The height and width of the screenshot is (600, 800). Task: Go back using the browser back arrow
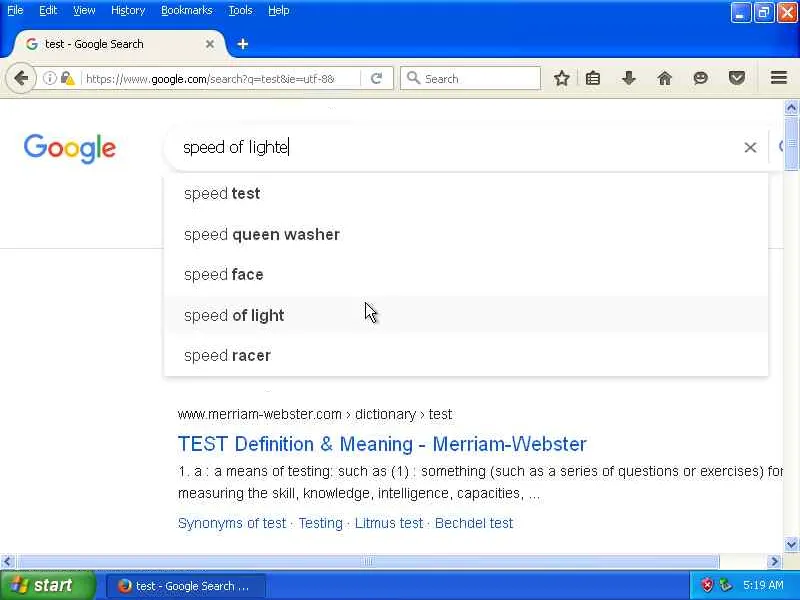(21, 78)
